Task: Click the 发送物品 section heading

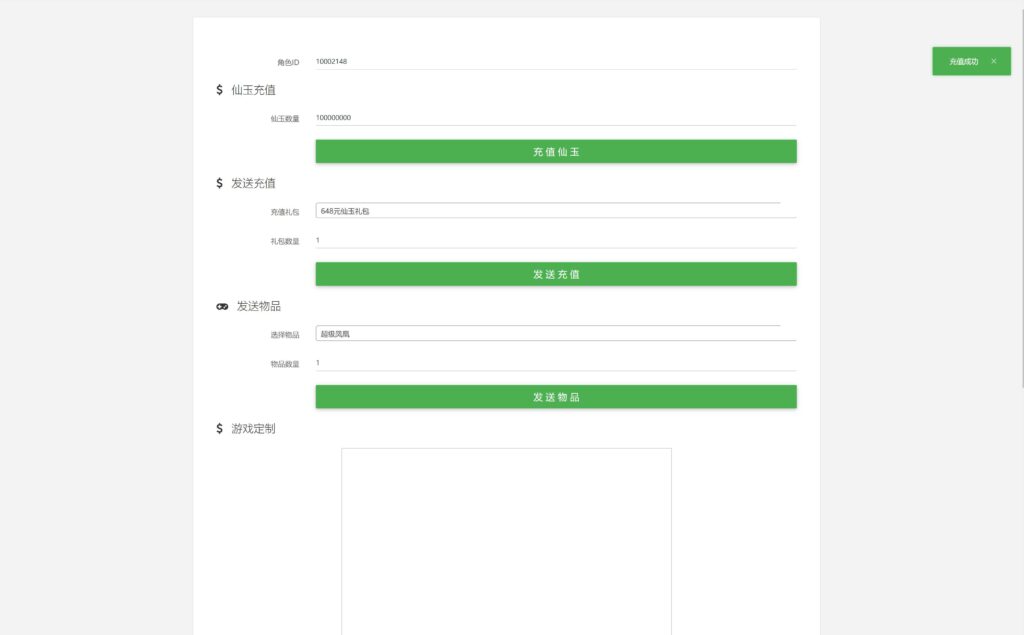Action: [256, 306]
